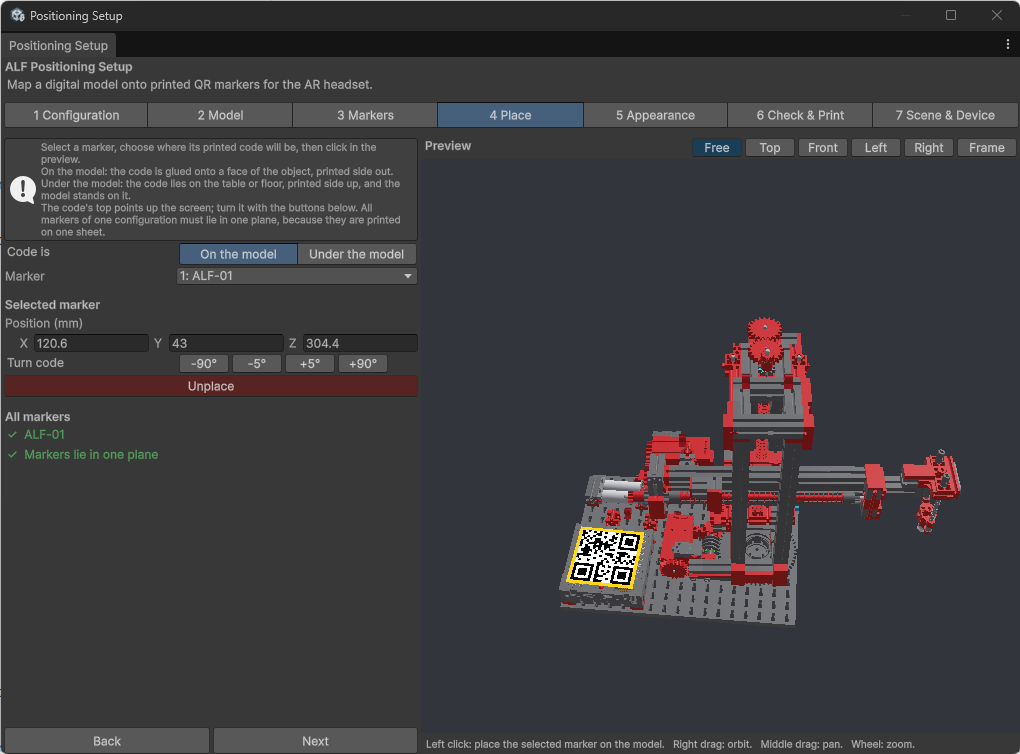Image resolution: width=1020 pixels, height=754 pixels.
Task: Select the 4 Place step tab
Action: pos(511,115)
